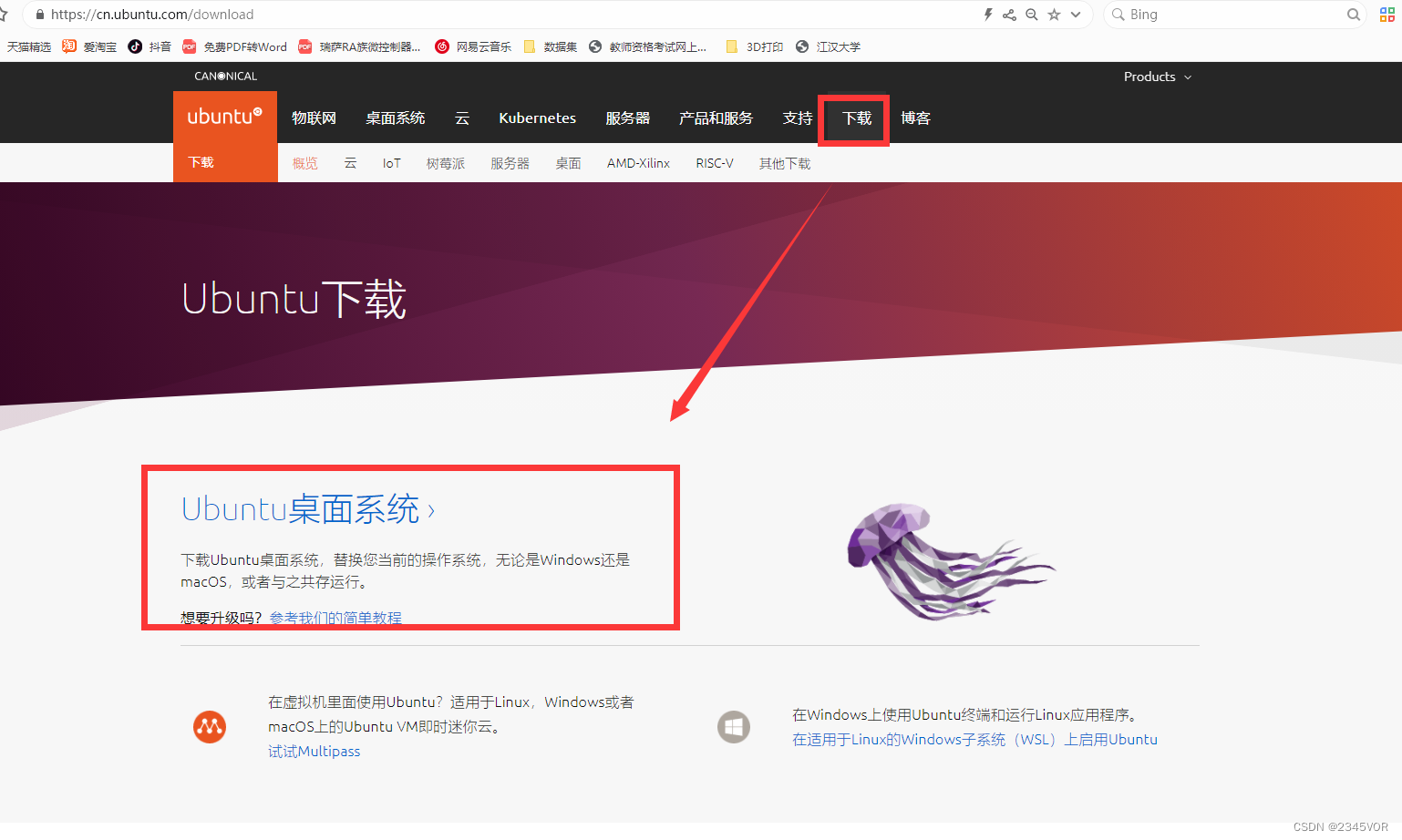Click the 下载Ubuntu桌面系统 description paragraph
The height and width of the screenshot is (840, 1402).
click(x=405, y=570)
